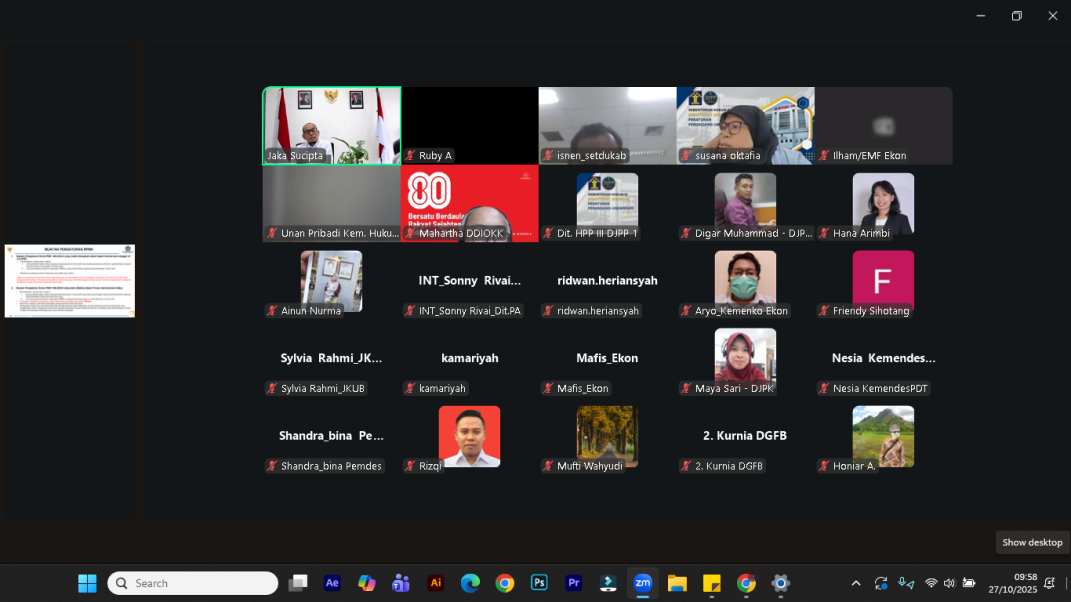Screen dimensions: 1071x602
Task: Launch Adobe Premiere Pro from taskbar
Action: coord(574,583)
